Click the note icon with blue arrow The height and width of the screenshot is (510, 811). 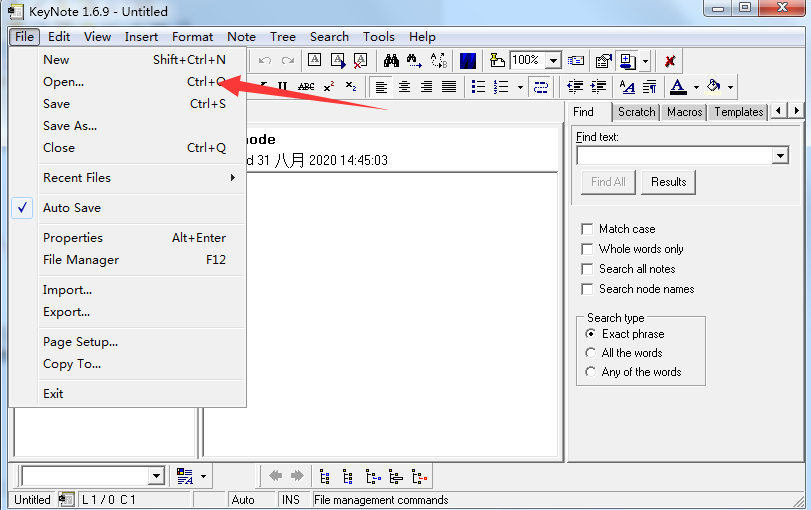tap(338, 61)
